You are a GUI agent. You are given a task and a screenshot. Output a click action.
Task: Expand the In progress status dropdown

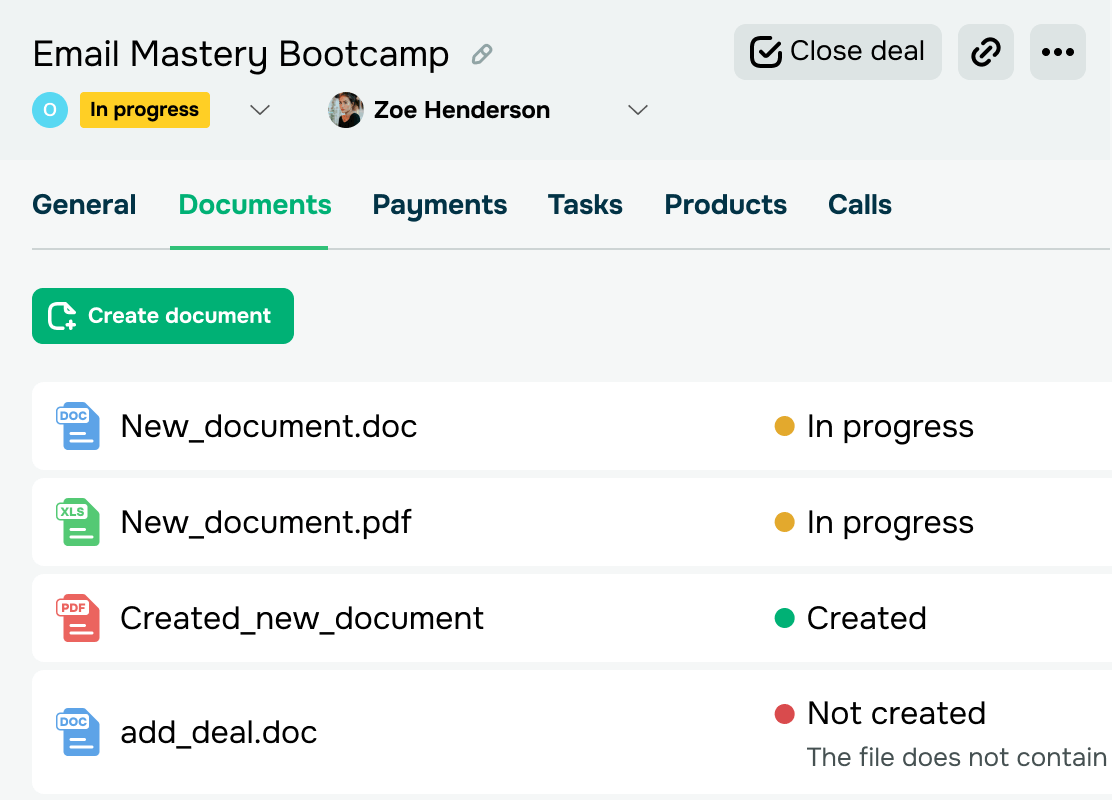coord(260,110)
